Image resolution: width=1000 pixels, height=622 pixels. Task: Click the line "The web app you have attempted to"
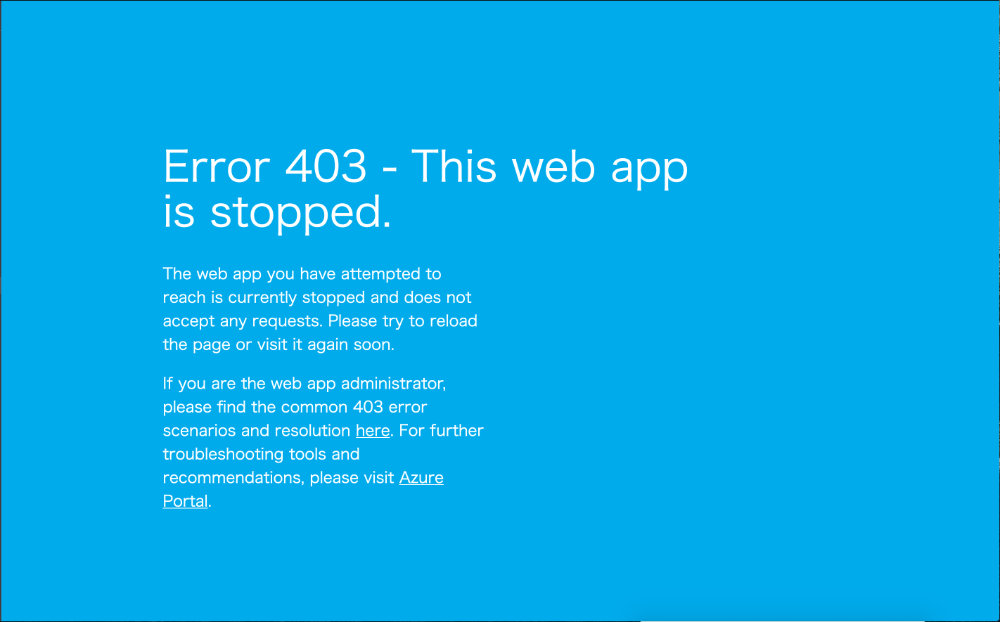tap(302, 274)
